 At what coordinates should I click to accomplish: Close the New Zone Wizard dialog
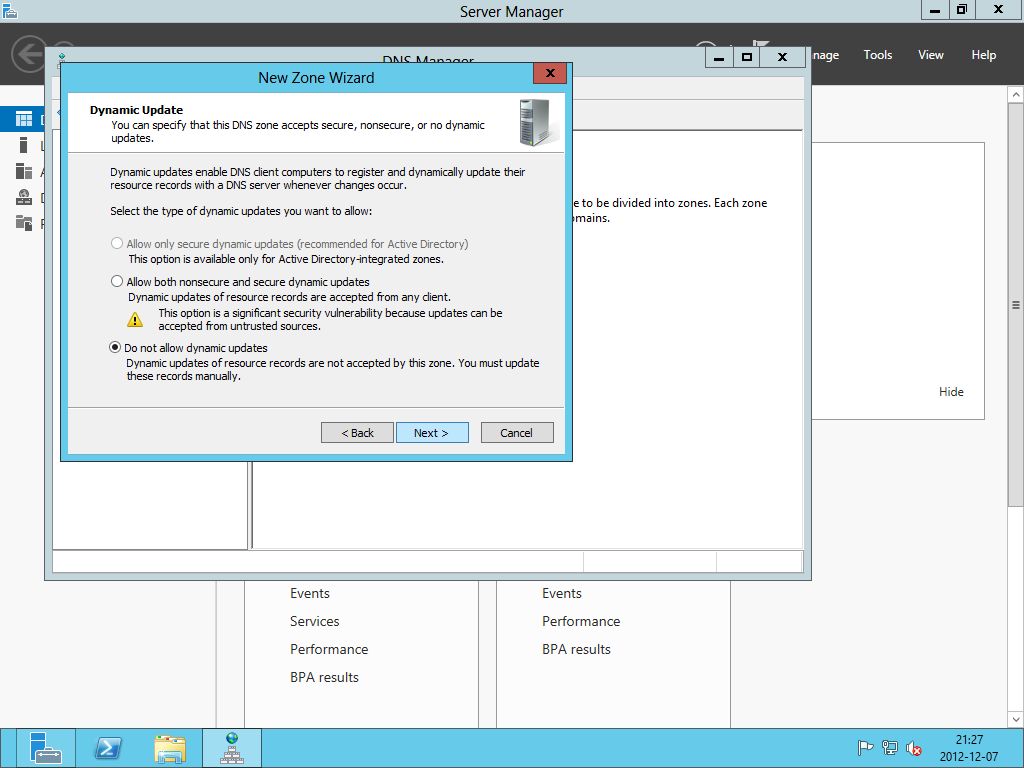coord(550,73)
